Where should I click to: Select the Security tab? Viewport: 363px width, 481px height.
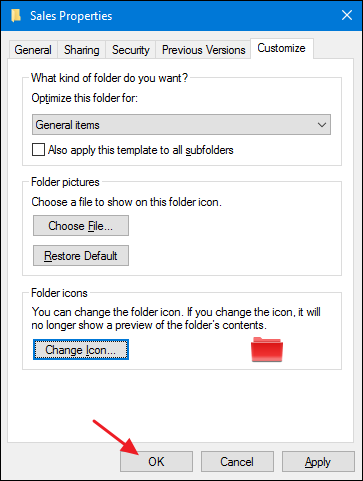[x=131, y=50]
